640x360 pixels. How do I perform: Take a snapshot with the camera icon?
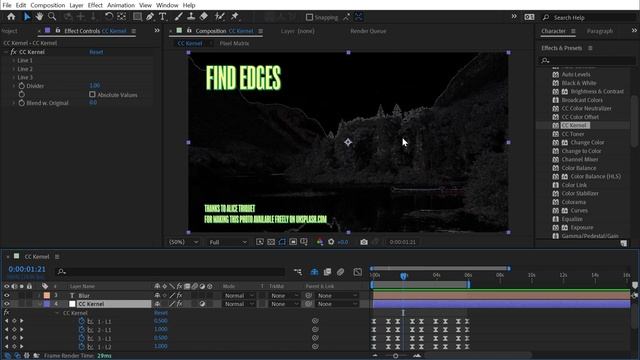pyautogui.click(x=364, y=242)
